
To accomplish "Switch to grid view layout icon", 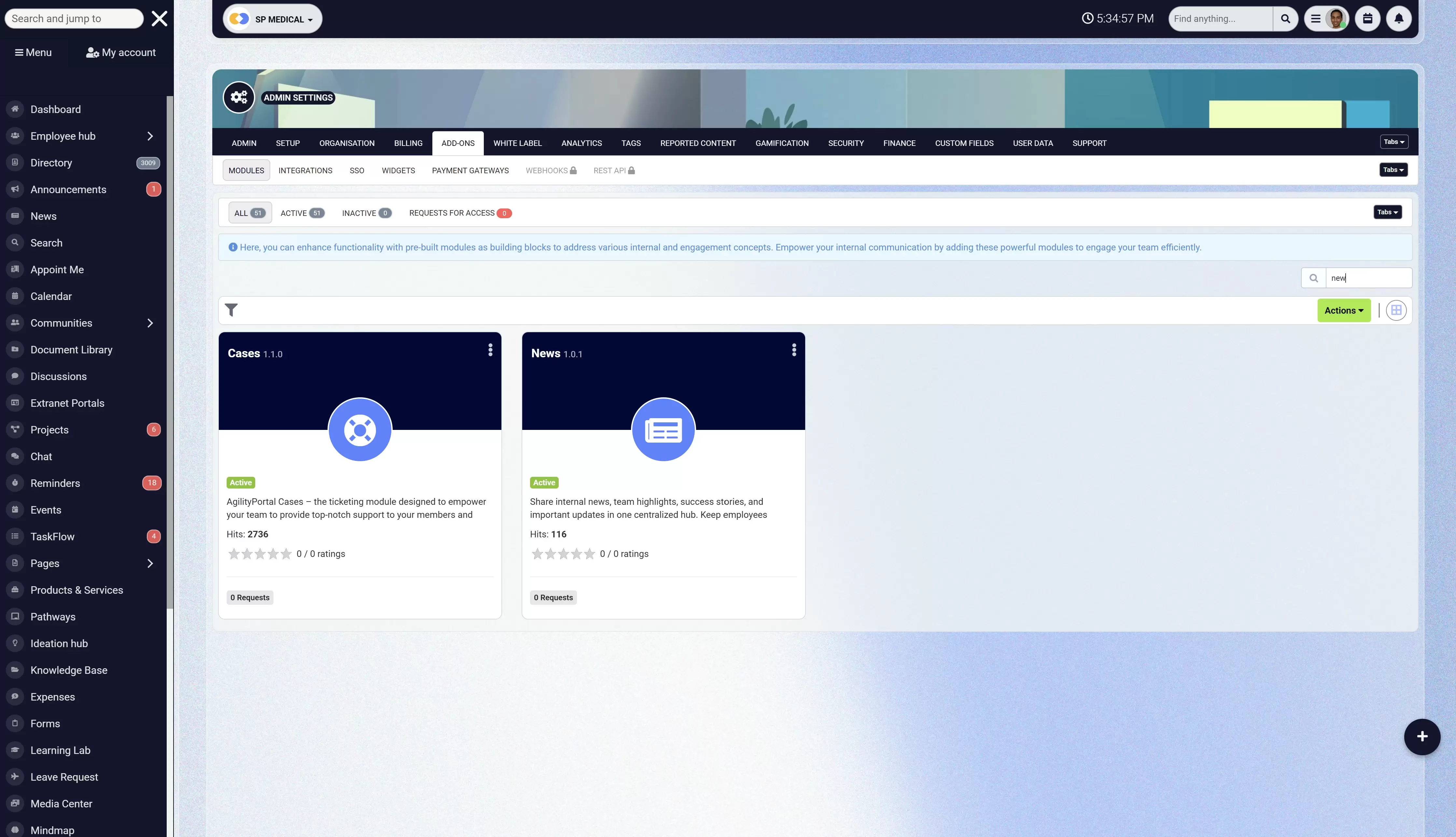I will [1396, 310].
